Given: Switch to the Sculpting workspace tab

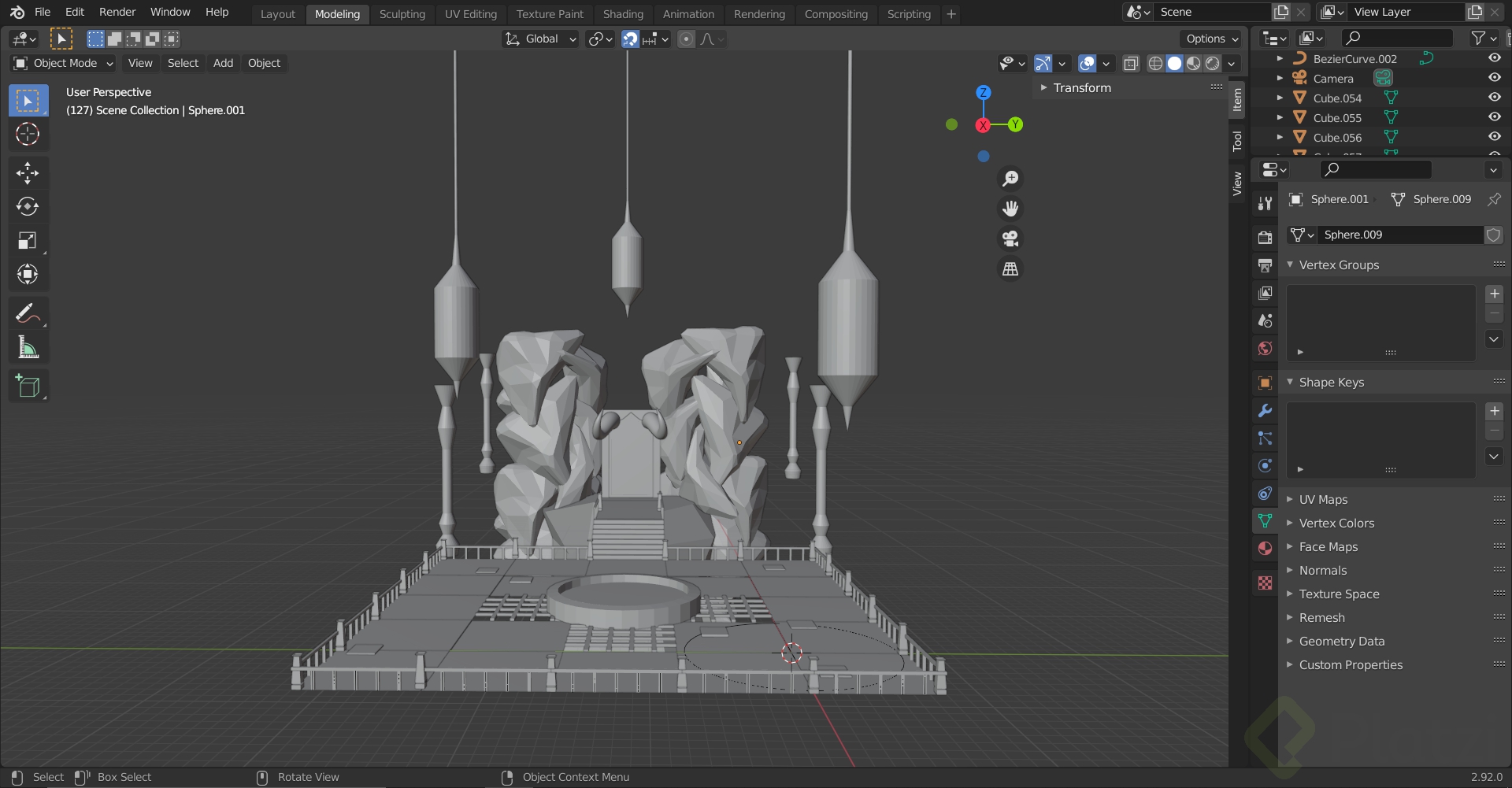Looking at the screenshot, I should (402, 14).
